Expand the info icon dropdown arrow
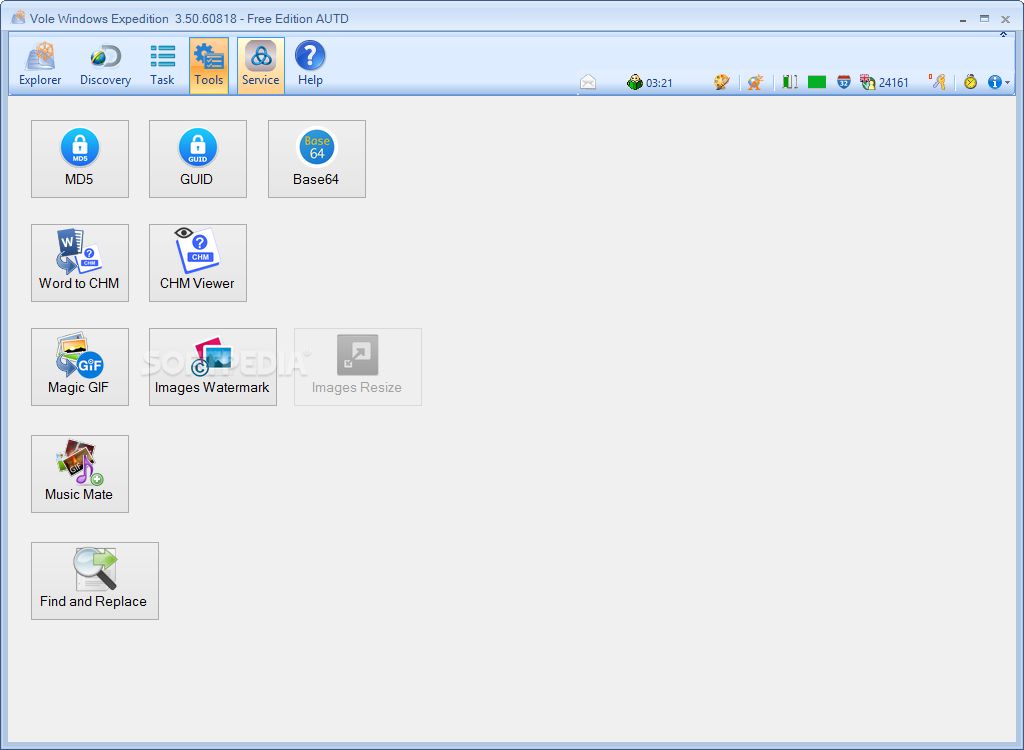Image resolution: width=1024 pixels, height=750 pixels. coord(1008,83)
